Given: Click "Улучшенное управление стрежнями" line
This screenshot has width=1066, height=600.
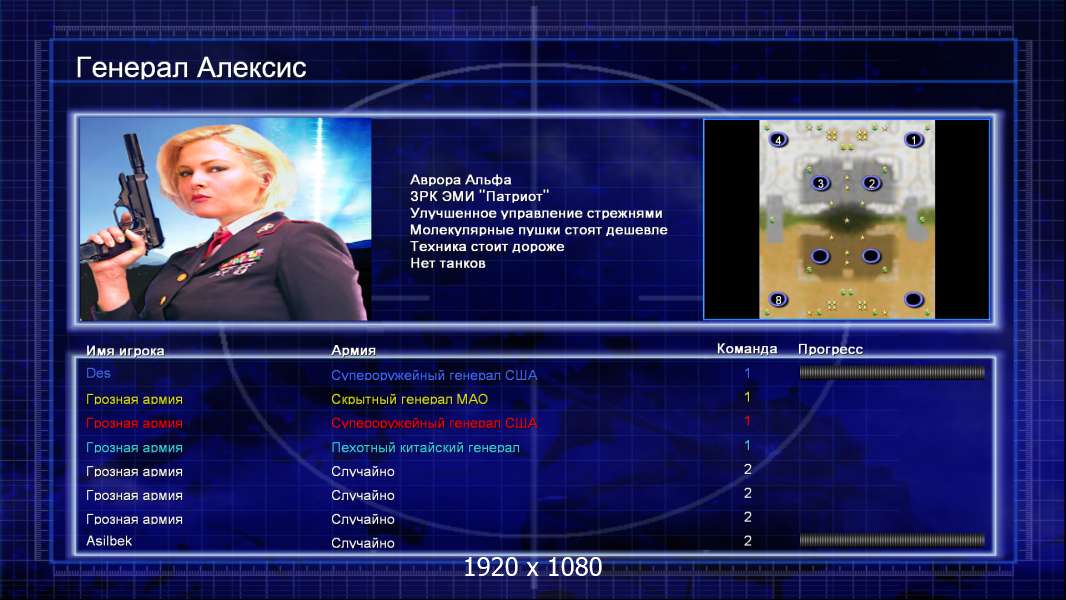Looking at the screenshot, I should [x=536, y=213].
